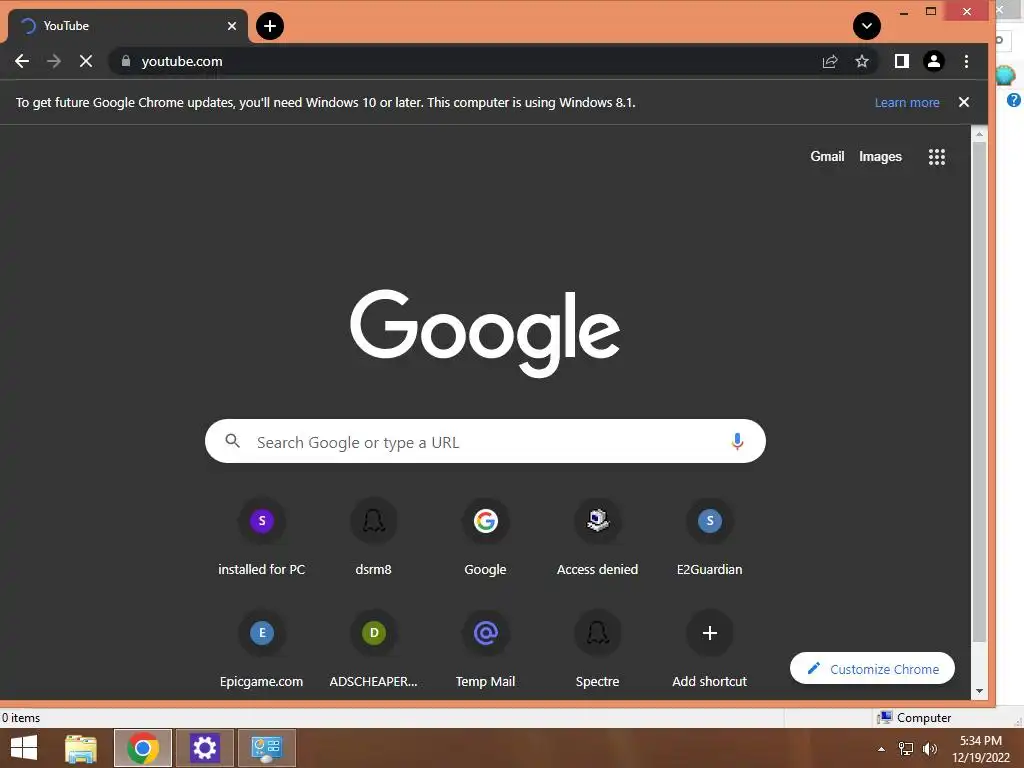This screenshot has width=1024, height=768.
Task: Open Chrome's three-dot menu
Action: 967,61
